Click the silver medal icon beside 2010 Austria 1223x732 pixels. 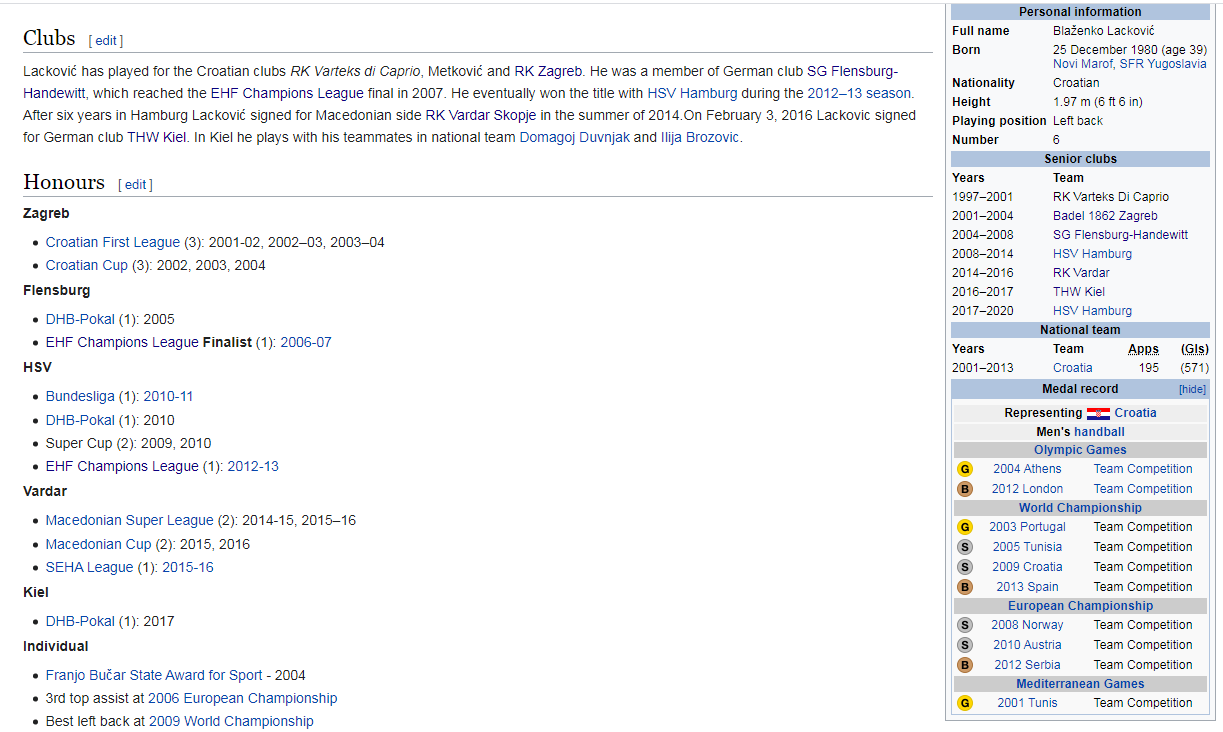(964, 645)
